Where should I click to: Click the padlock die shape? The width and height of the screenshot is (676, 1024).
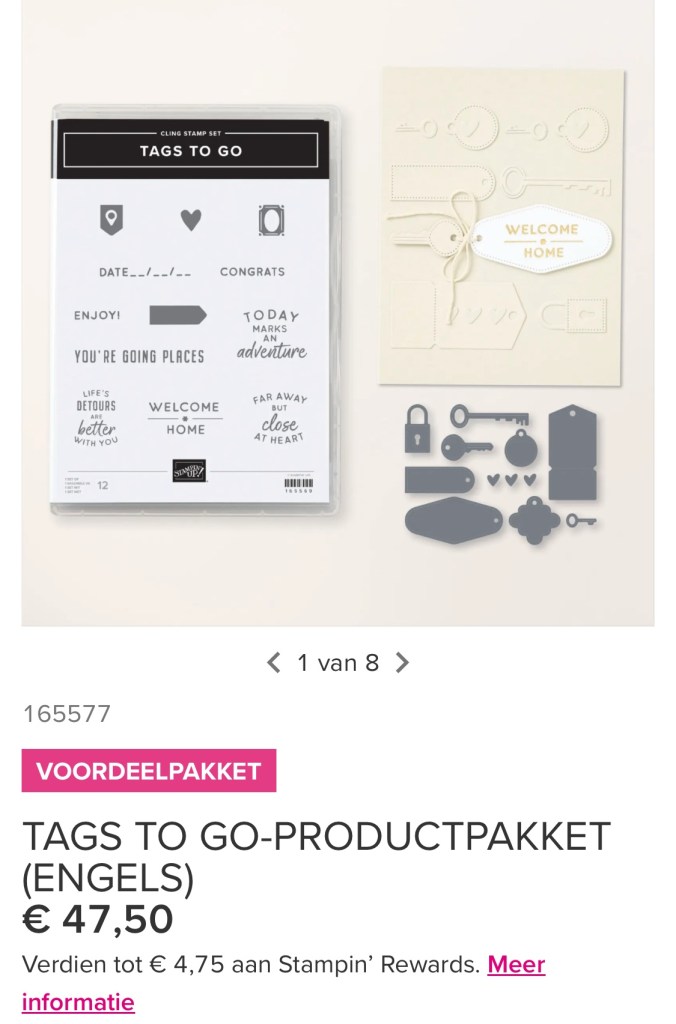coord(418,427)
